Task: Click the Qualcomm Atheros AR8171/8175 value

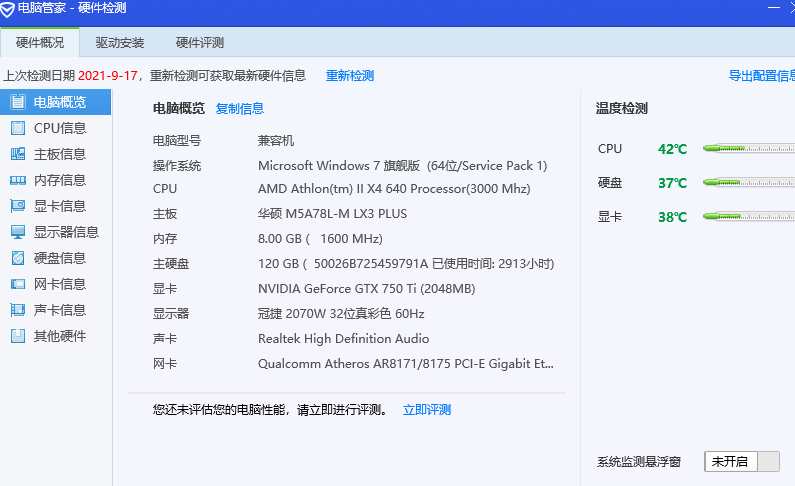Action: click(x=406, y=364)
